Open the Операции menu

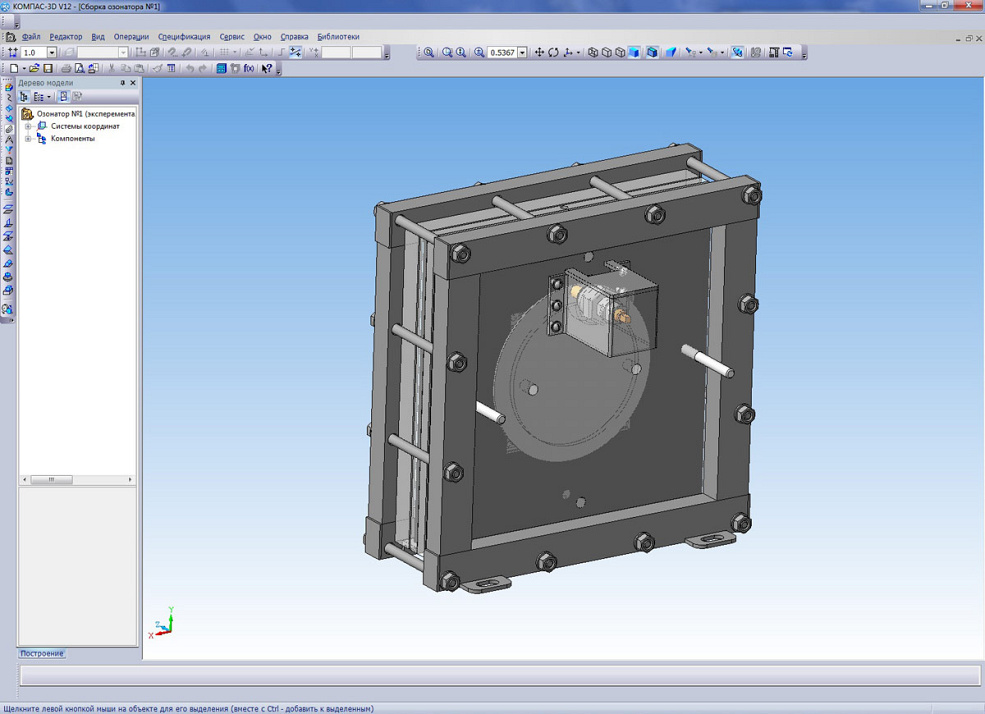(131, 37)
